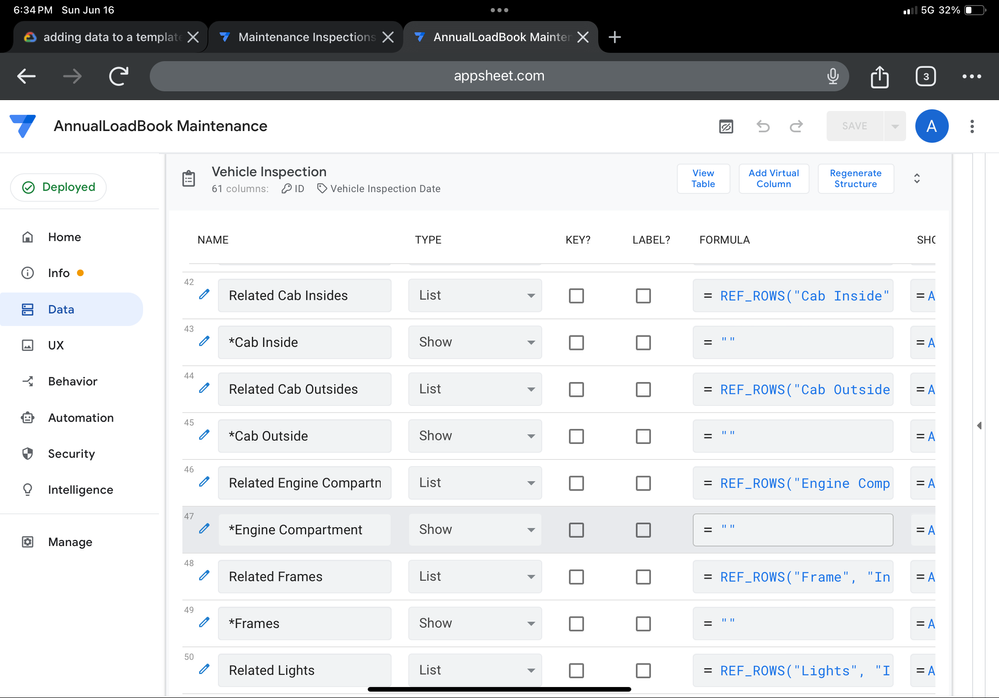The height and width of the screenshot is (698, 999).
Task: Open the tab switcher showing 3 tabs
Action: point(926,76)
